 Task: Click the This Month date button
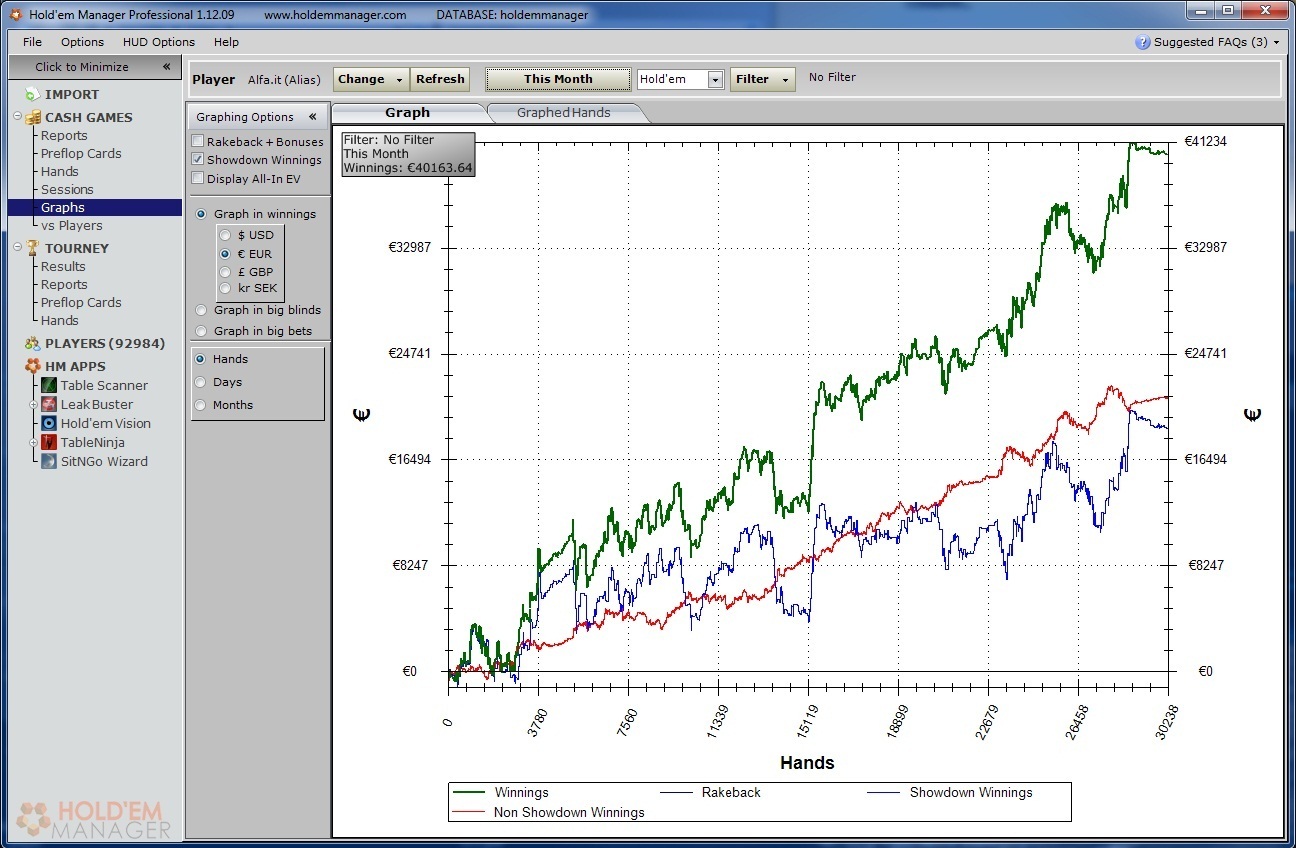click(558, 79)
